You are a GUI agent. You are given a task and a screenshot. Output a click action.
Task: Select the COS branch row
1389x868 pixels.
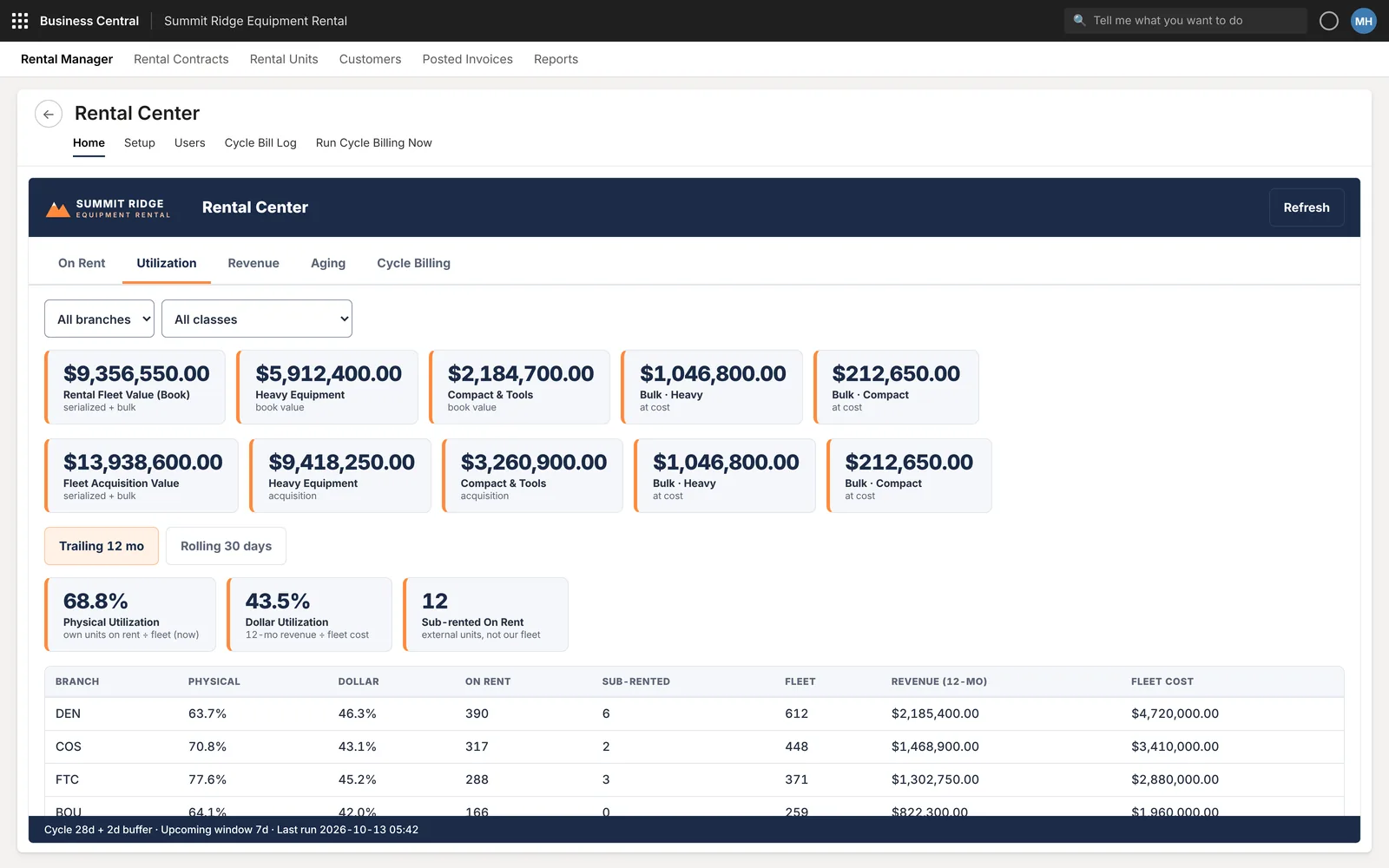694,746
